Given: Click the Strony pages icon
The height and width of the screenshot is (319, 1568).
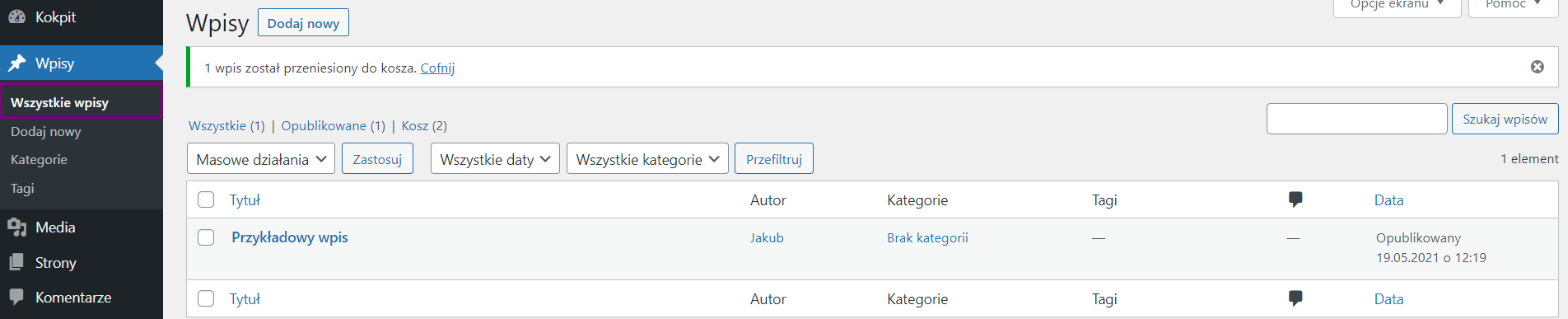Looking at the screenshot, I should pos(16,262).
